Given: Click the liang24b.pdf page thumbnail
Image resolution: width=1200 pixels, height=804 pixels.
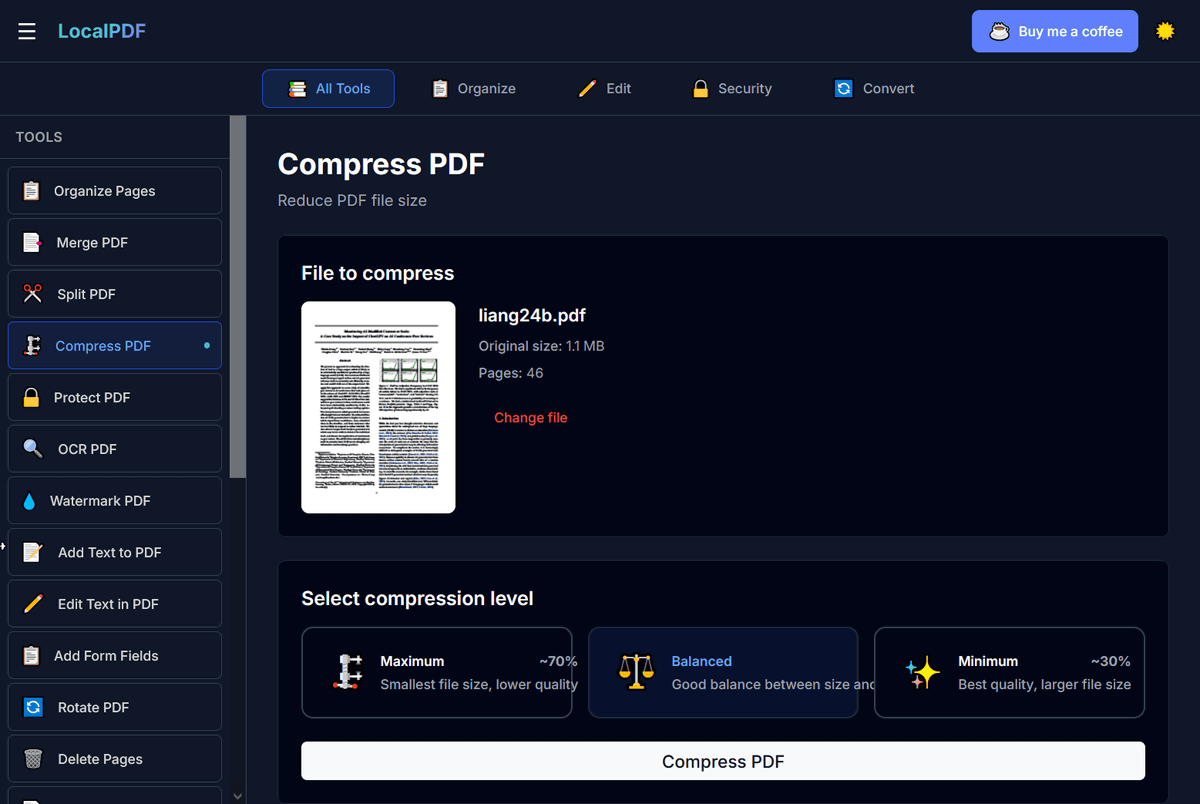Looking at the screenshot, I should click(378, 407).
